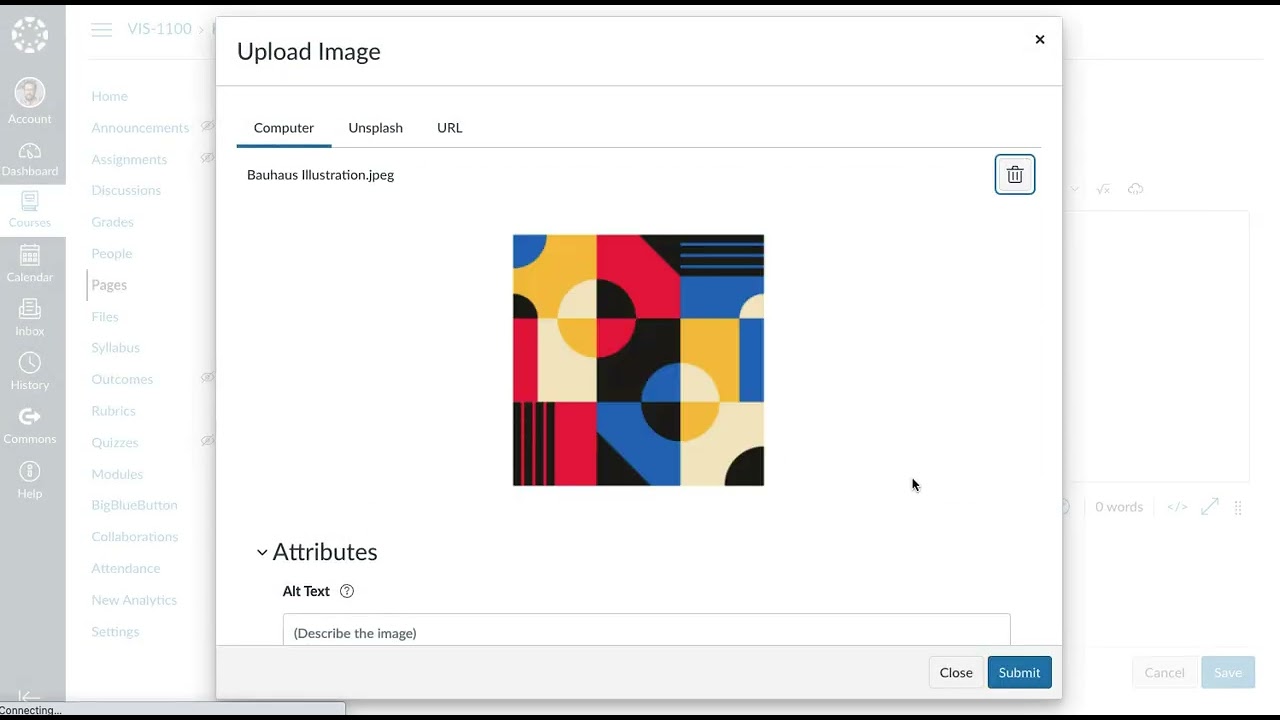Image resolution: width=1280 pixels, height=720 pixels.
Task: Click the editor resize handle dots
Action: [1238, 508]
